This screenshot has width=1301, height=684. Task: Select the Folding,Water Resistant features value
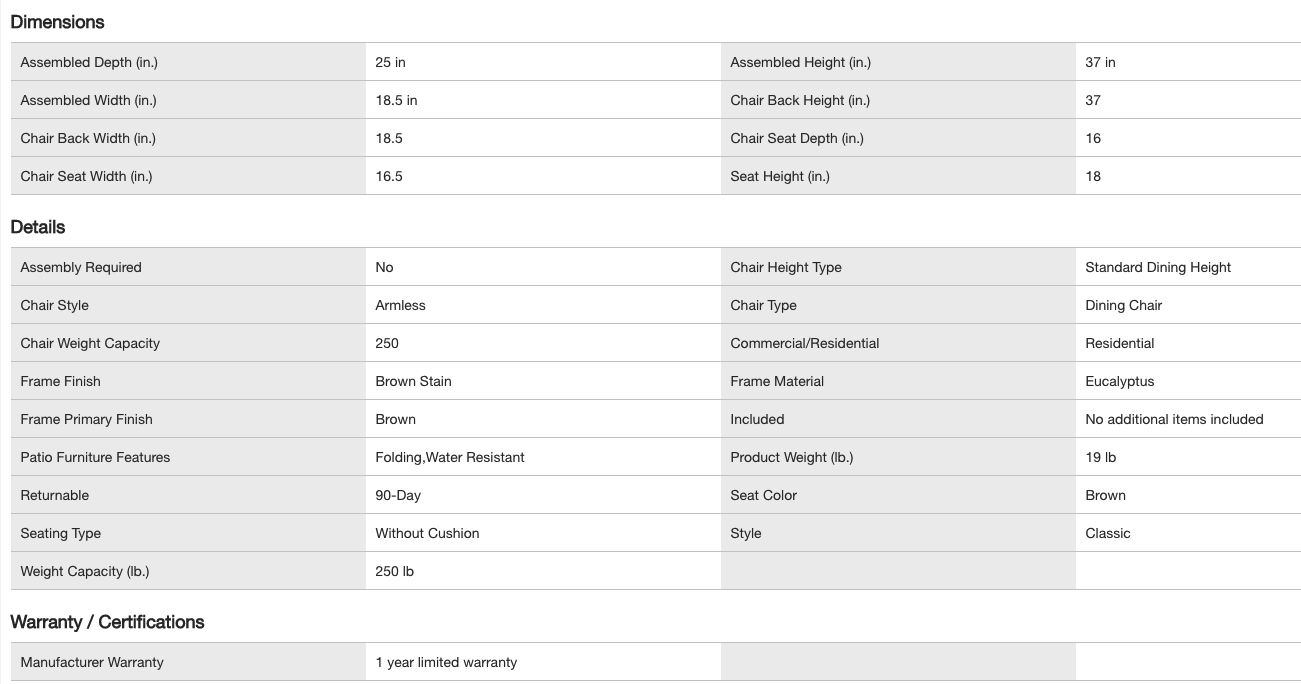click(x=449, y=457)
